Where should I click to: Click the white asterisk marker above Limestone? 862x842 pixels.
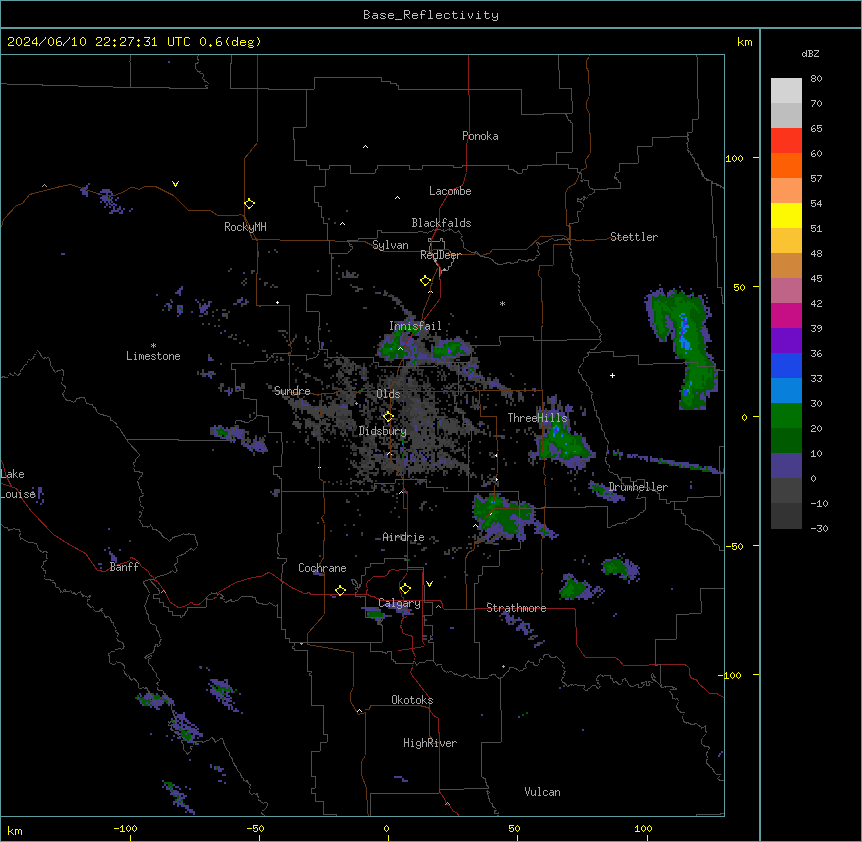click(x=153, y=346)
